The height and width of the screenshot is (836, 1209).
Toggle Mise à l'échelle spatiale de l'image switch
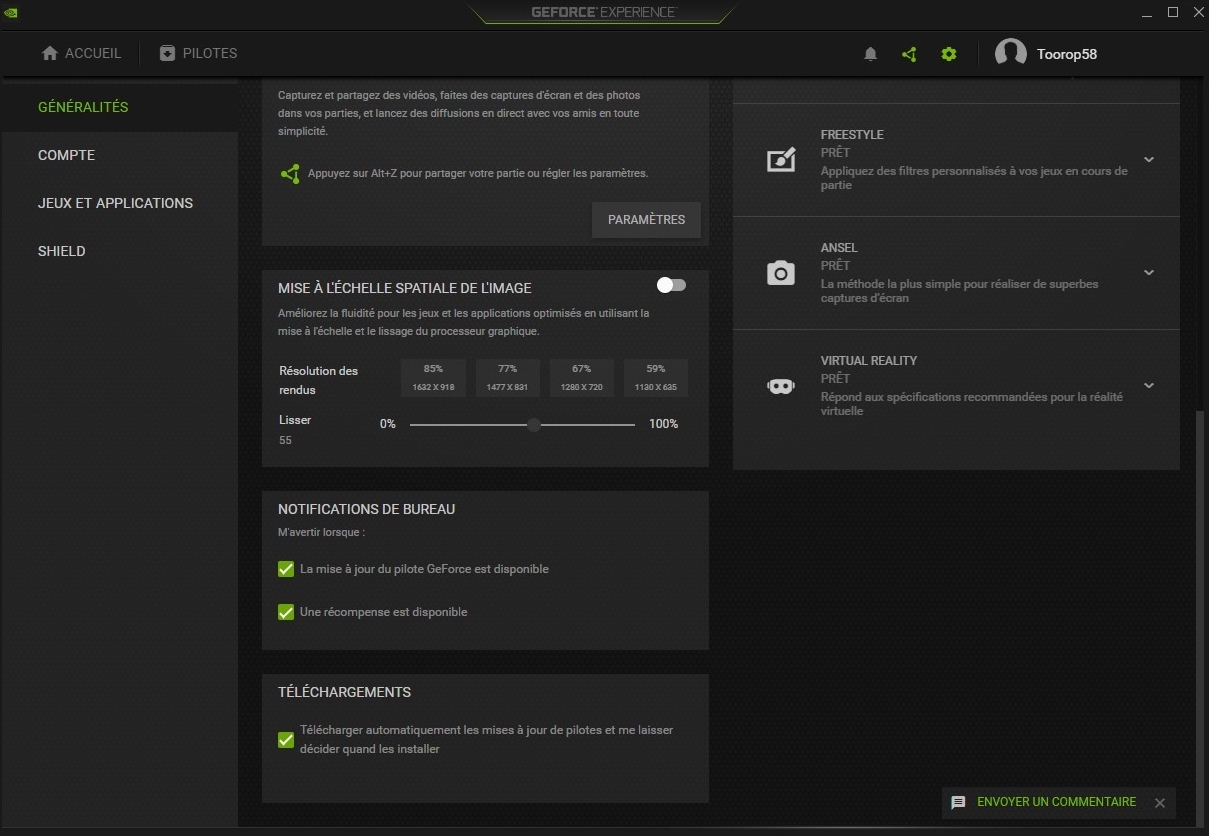[x=671, y=286]
